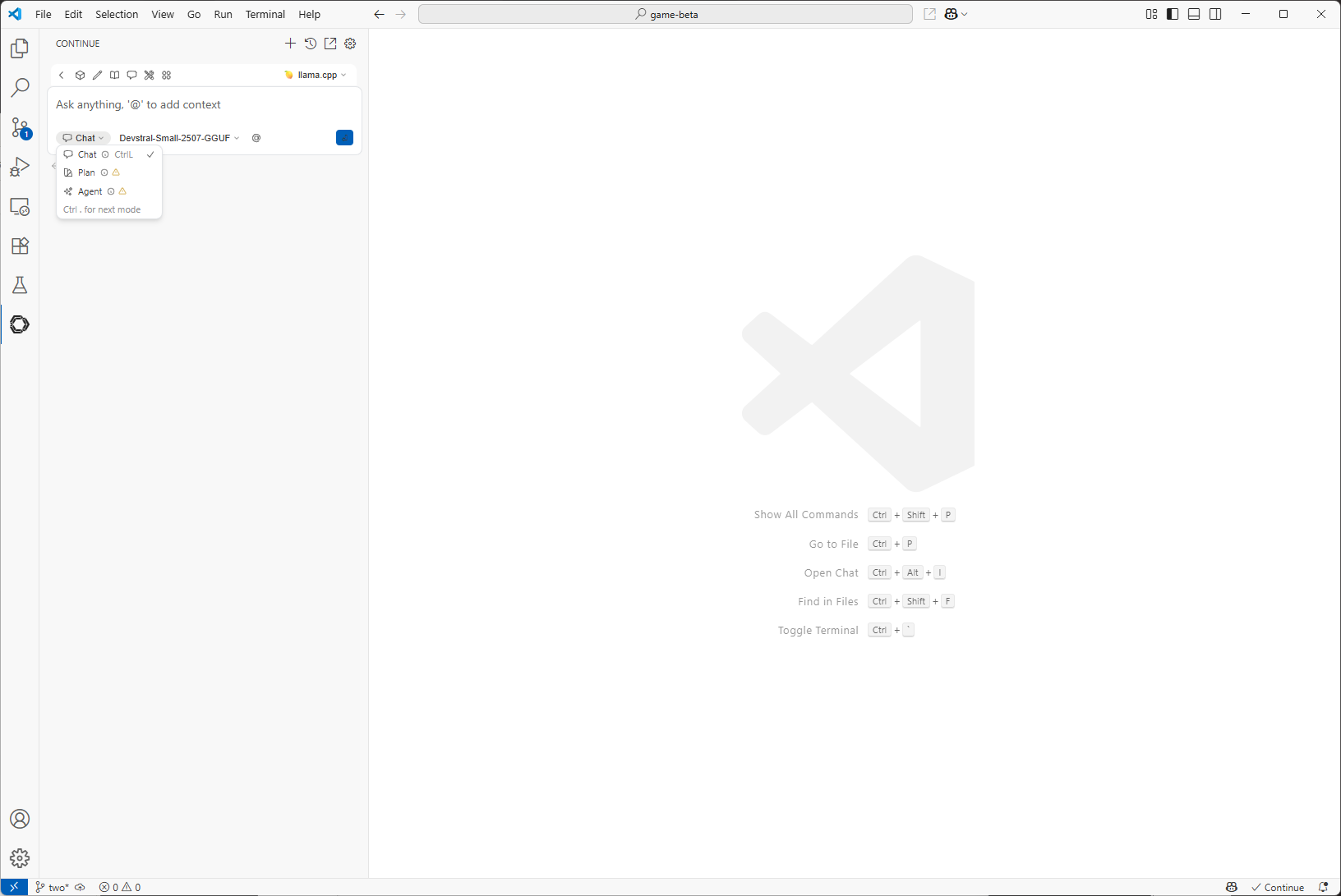The image size is (1341, 896).
Task: Open Source Control view with badge
Action: tap(20, 127)
